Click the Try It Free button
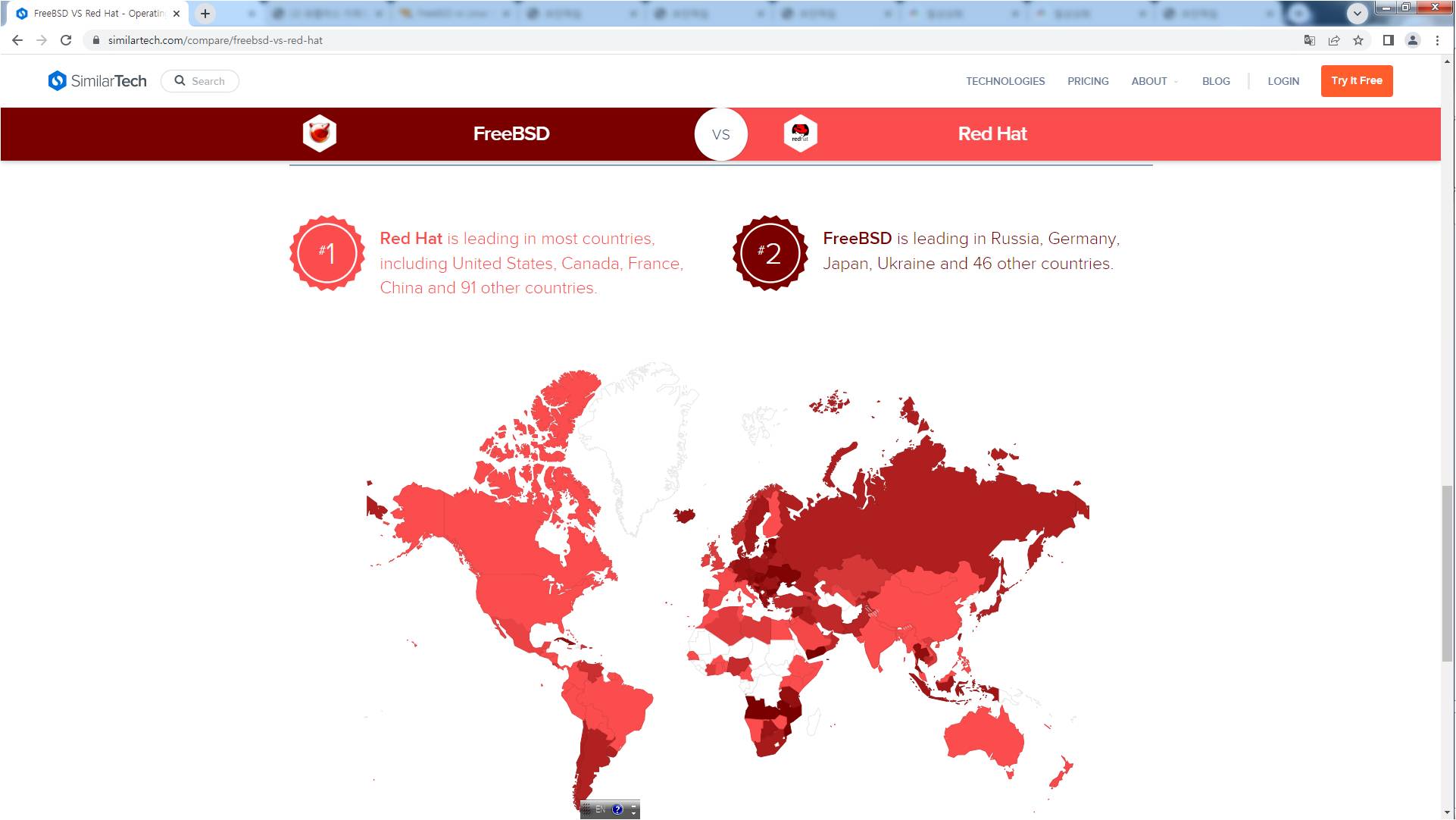 [1356, 81]
